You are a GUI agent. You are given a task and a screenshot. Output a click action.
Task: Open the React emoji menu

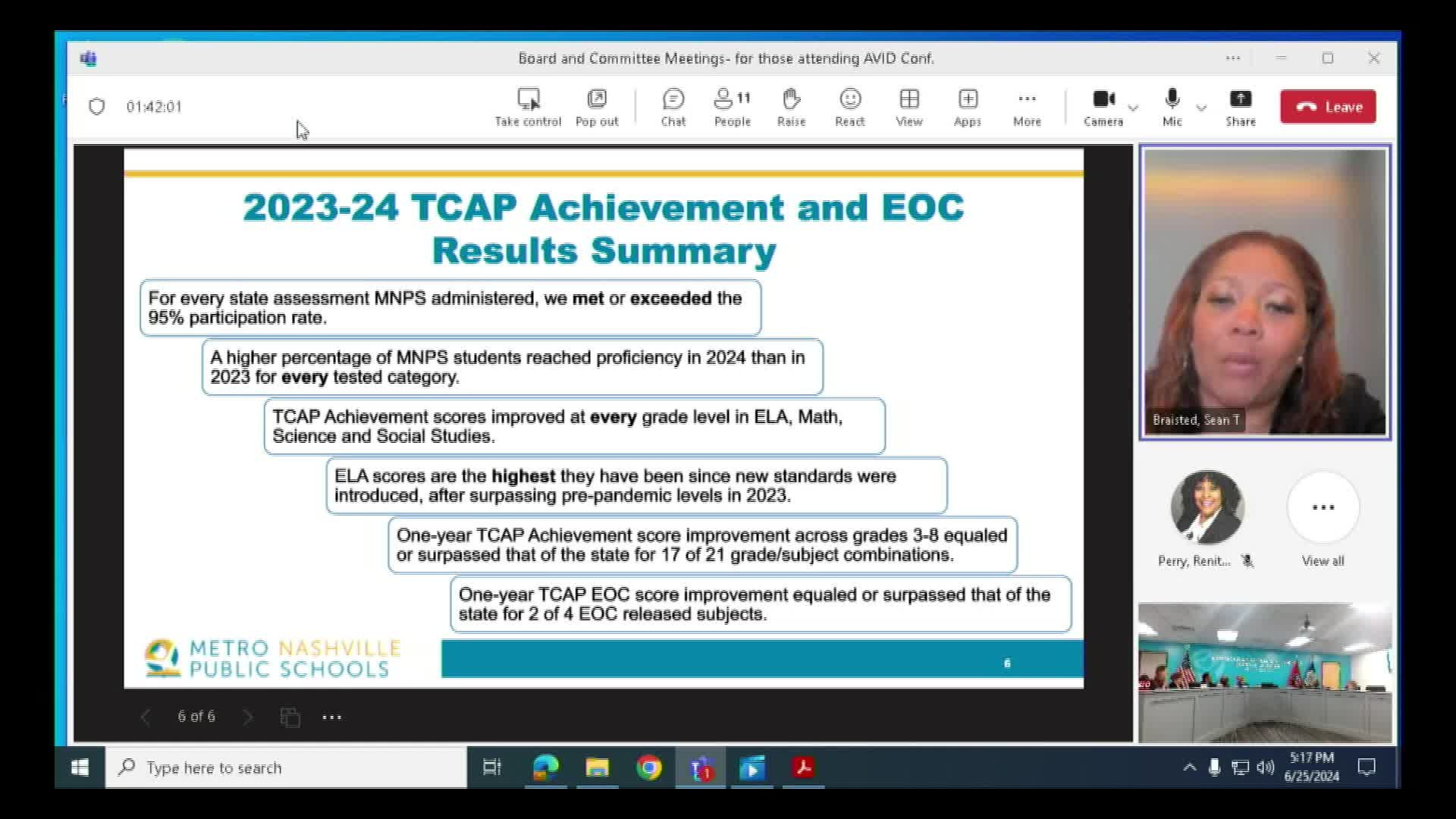(850, 107)
